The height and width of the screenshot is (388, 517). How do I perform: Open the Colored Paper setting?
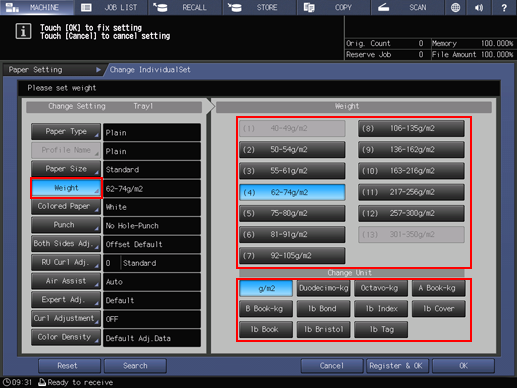coord(66,206)
